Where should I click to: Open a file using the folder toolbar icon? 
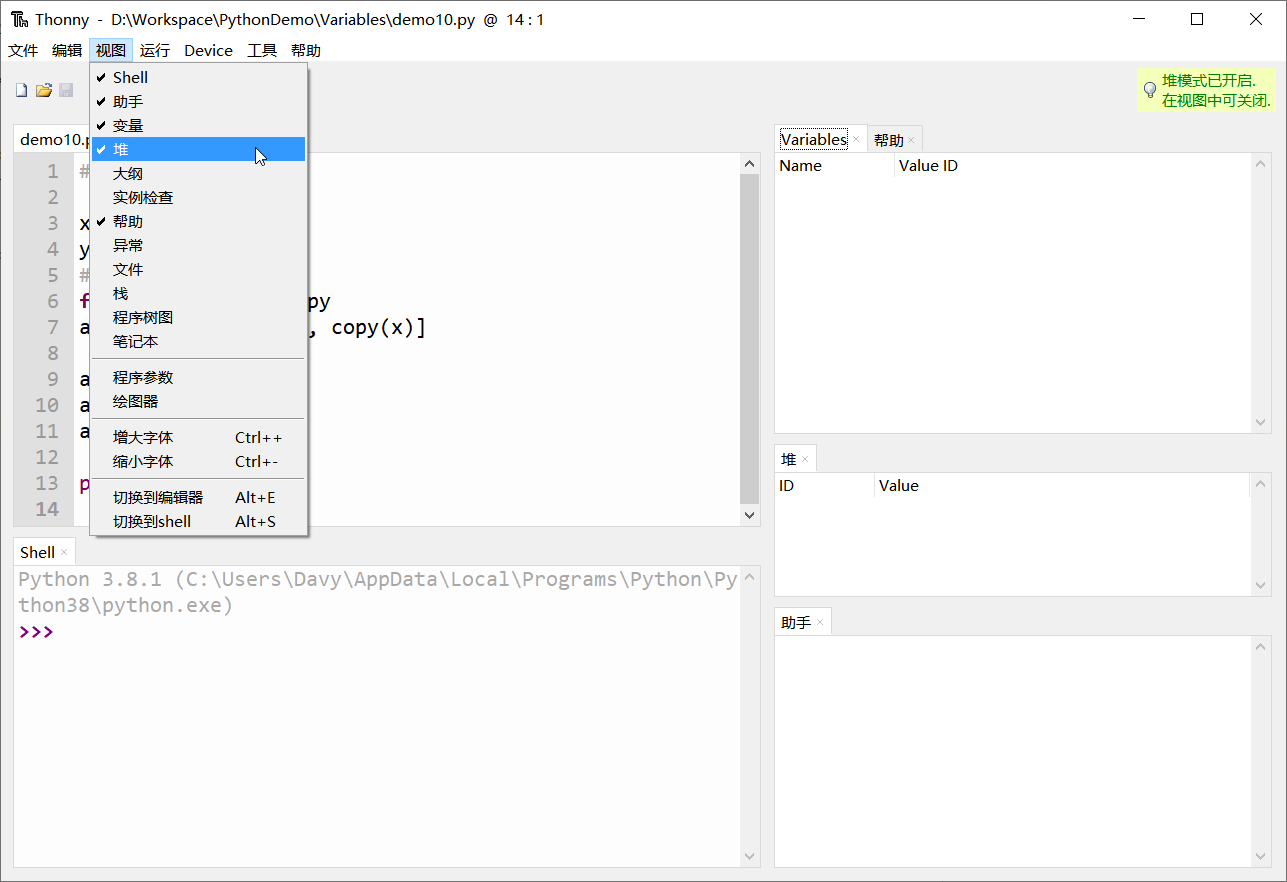point(44,89)
